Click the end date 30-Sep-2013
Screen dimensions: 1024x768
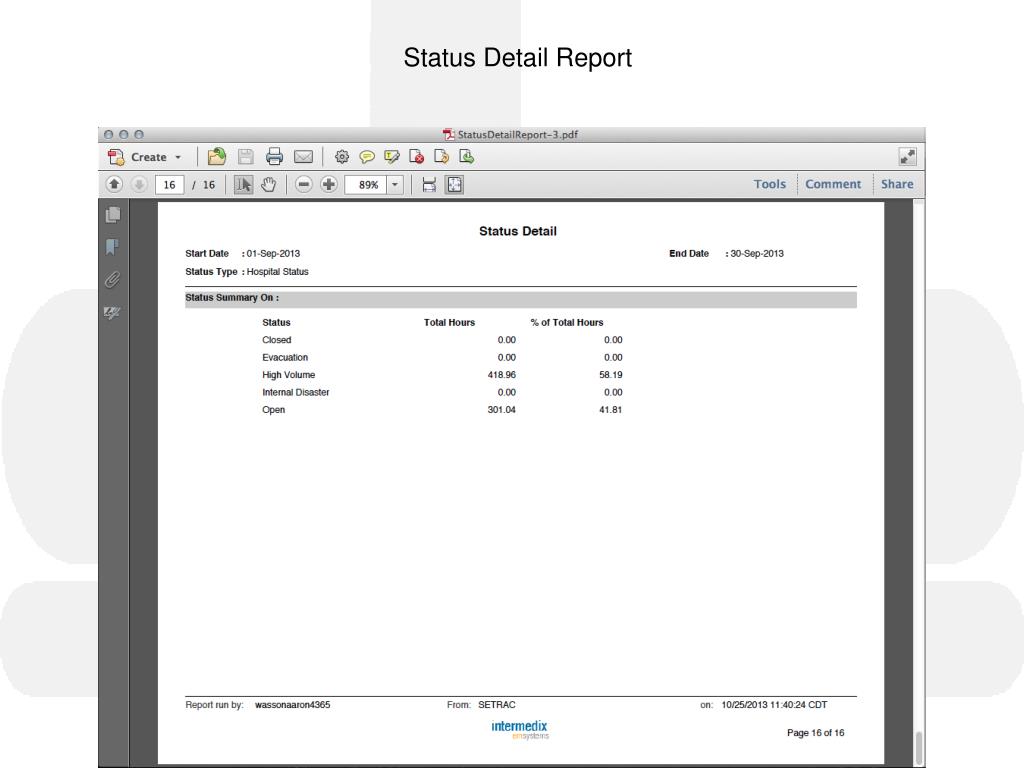pyautogui.click(x=757, y=253)
